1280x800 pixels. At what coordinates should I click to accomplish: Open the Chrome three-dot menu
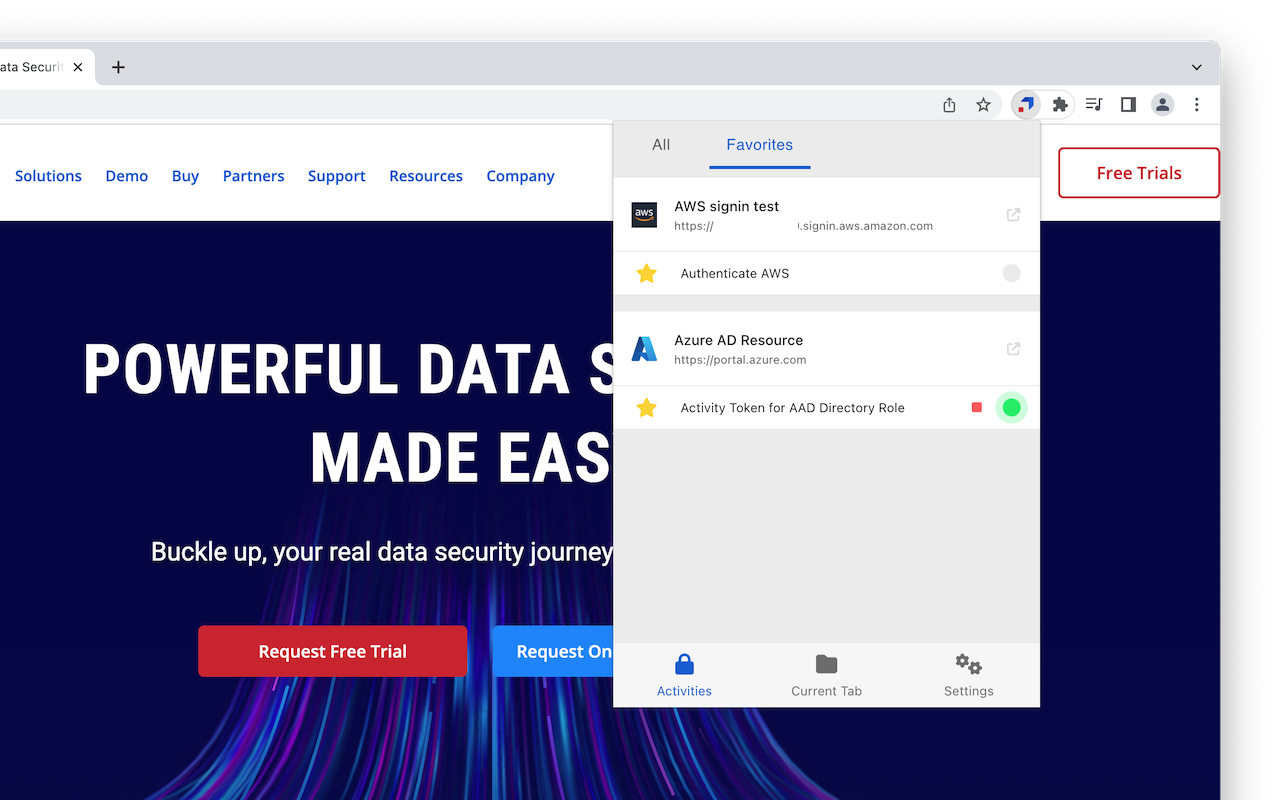click(x=1197, y=104)
